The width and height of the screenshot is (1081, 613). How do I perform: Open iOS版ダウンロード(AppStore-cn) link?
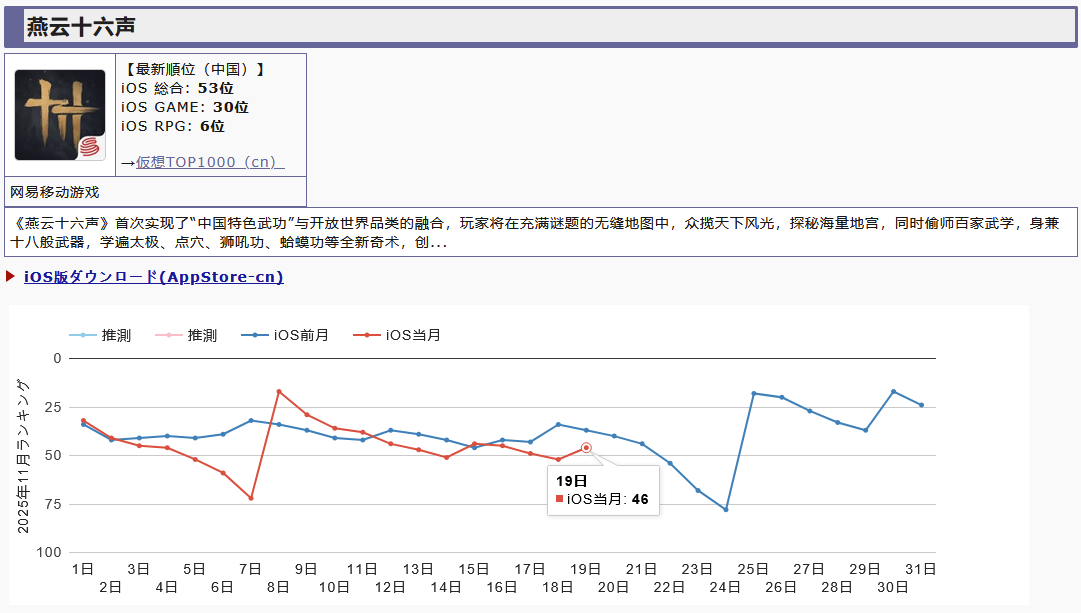point(154,277)
